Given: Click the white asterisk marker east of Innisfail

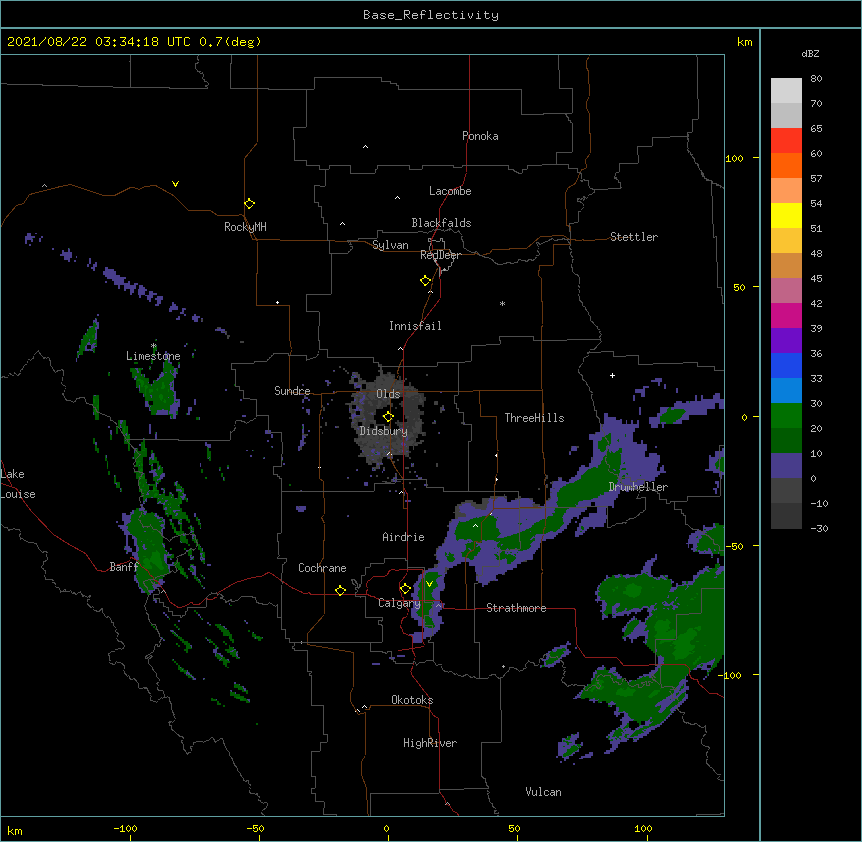Looking at the screenshot, I should tap(502, 303).
